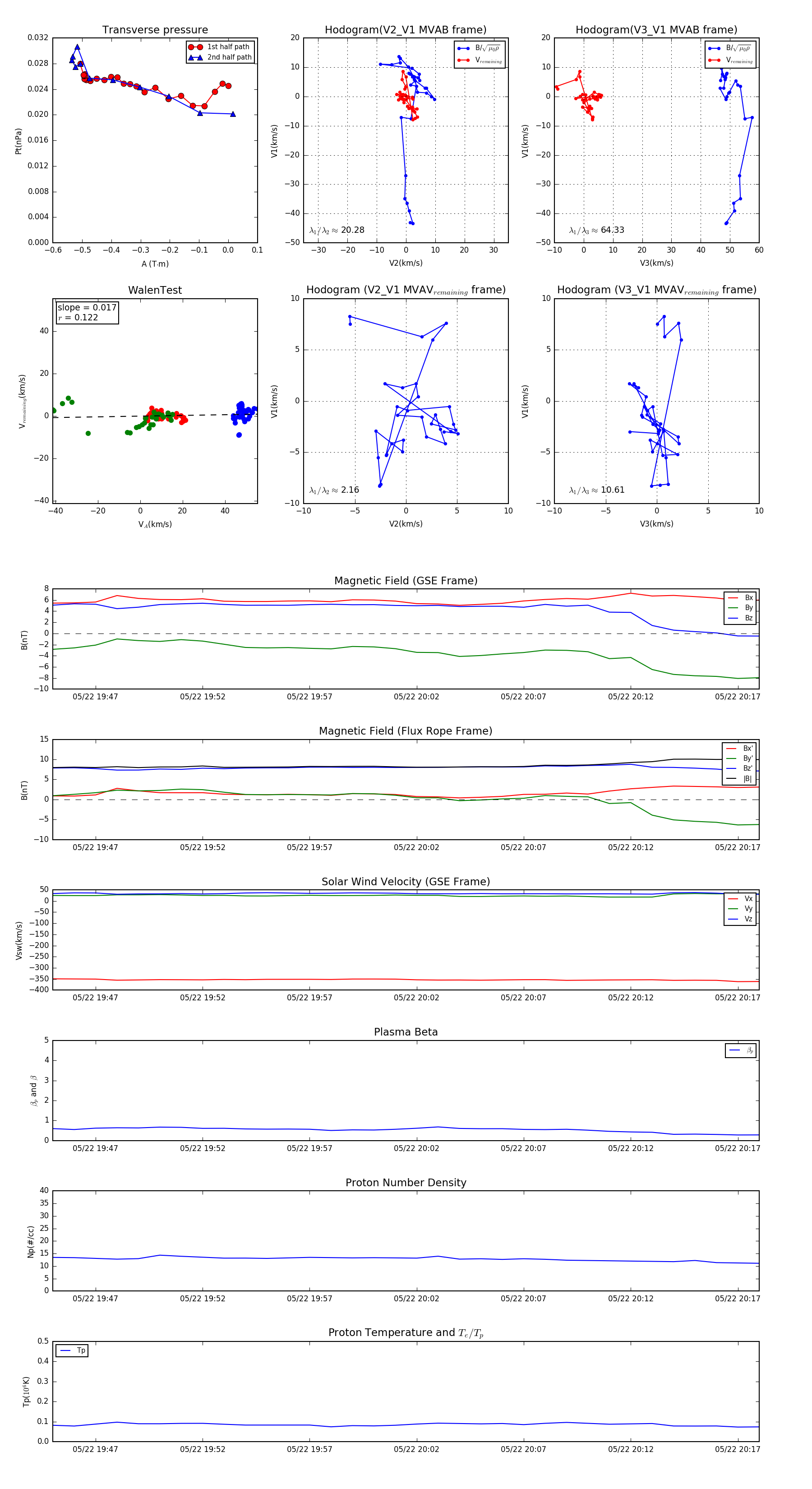Click the eigenvalue ratio text '64.33'
Viewport: 812px width, 1489px height.
click(613, 230)
